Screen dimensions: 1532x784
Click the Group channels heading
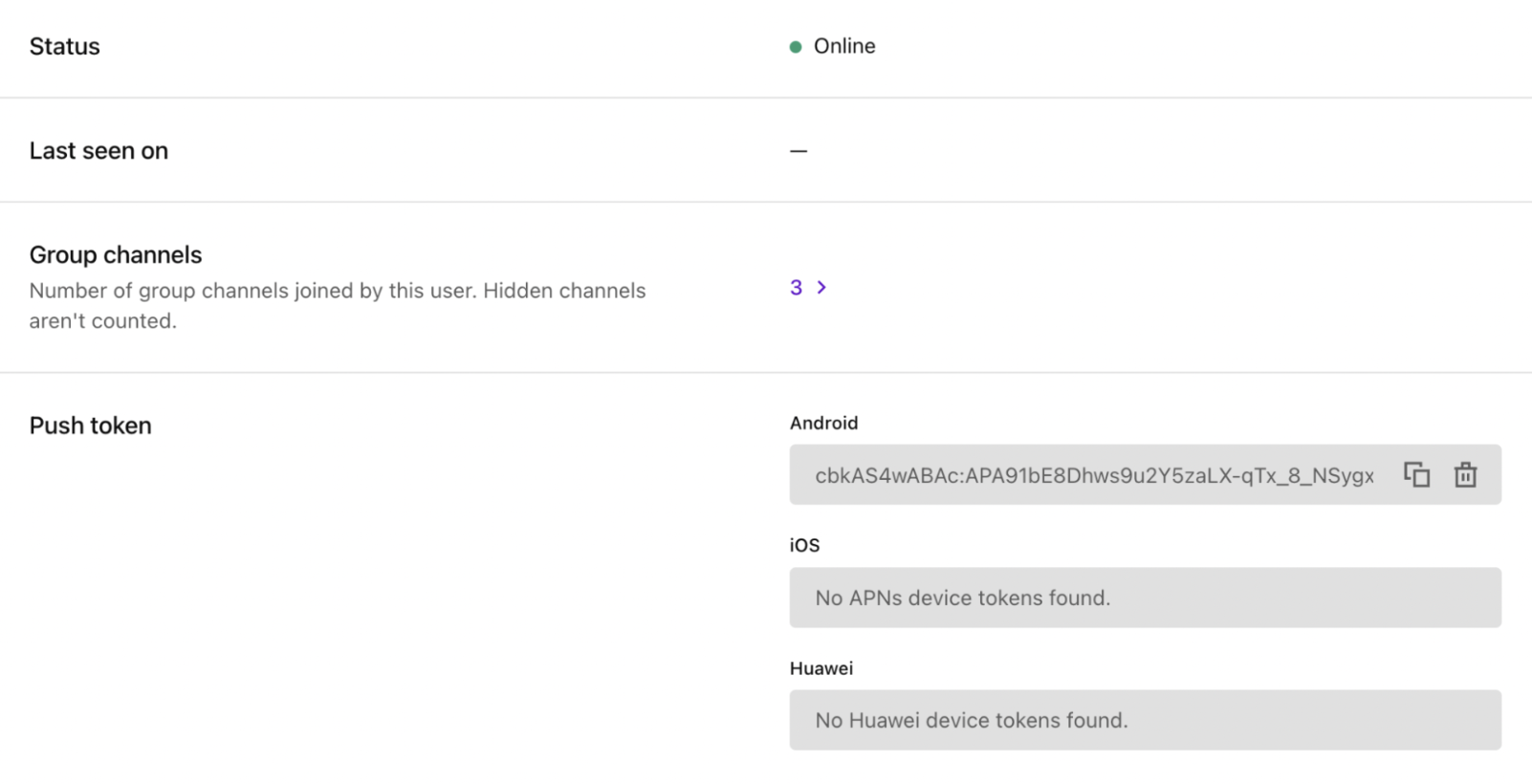pyautogui.click(x=116, y=254)
